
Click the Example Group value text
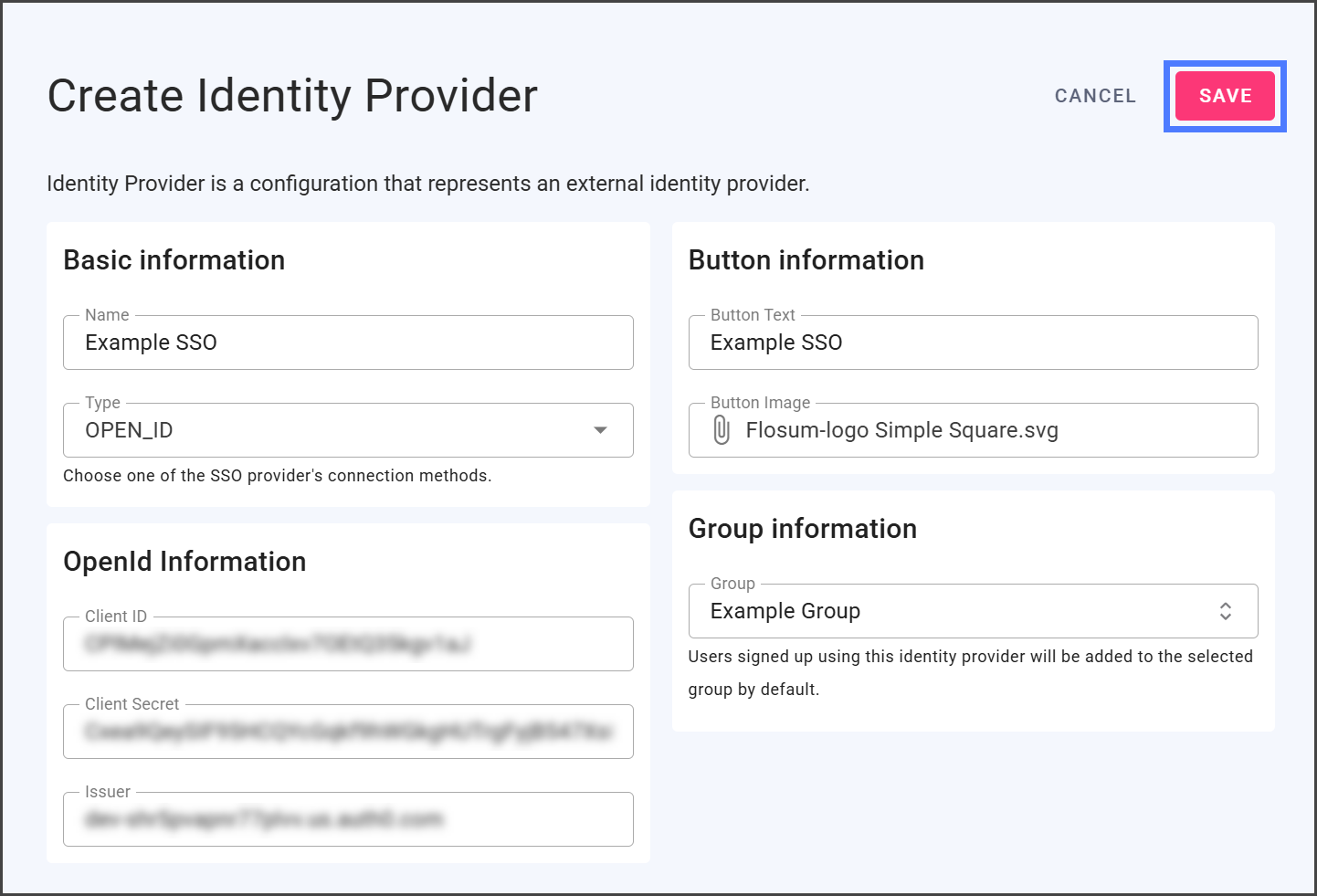(785, 611)
